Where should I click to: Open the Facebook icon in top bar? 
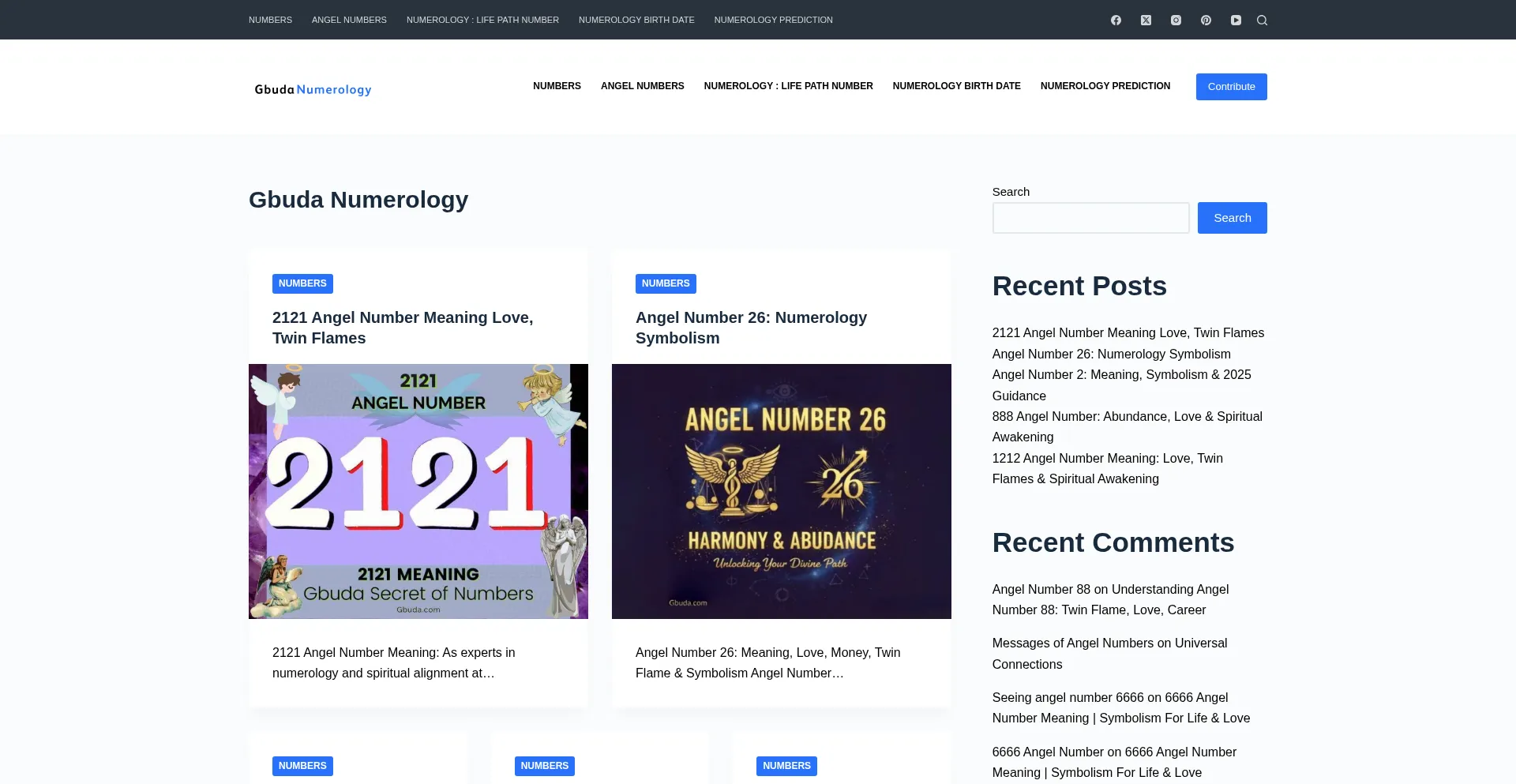click(x=1116, y=20)
